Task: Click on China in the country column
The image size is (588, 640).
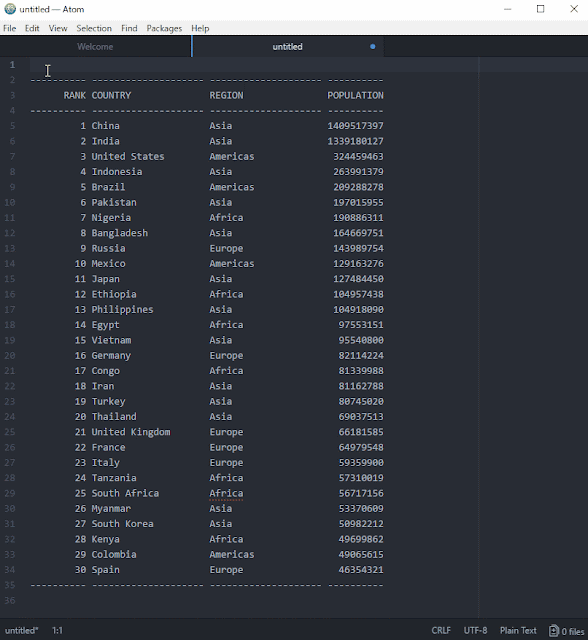Action: coord(105,126)
